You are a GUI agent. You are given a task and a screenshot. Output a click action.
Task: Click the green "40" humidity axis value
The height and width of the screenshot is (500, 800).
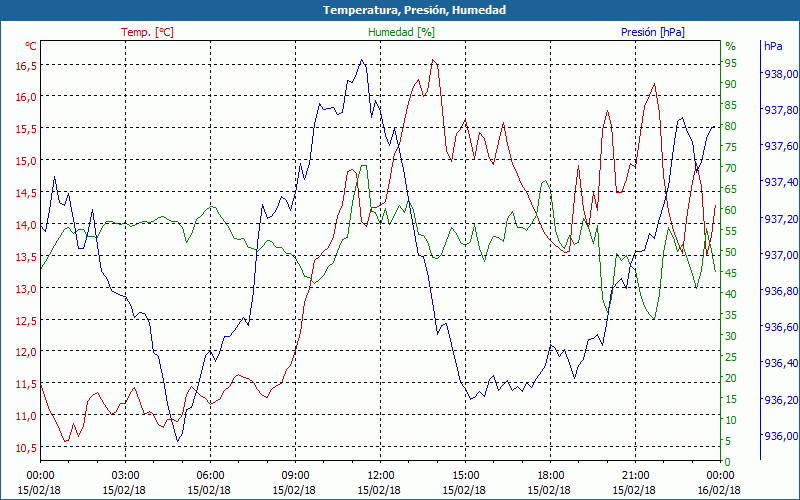pyautogui.click(x=731, y=294)
